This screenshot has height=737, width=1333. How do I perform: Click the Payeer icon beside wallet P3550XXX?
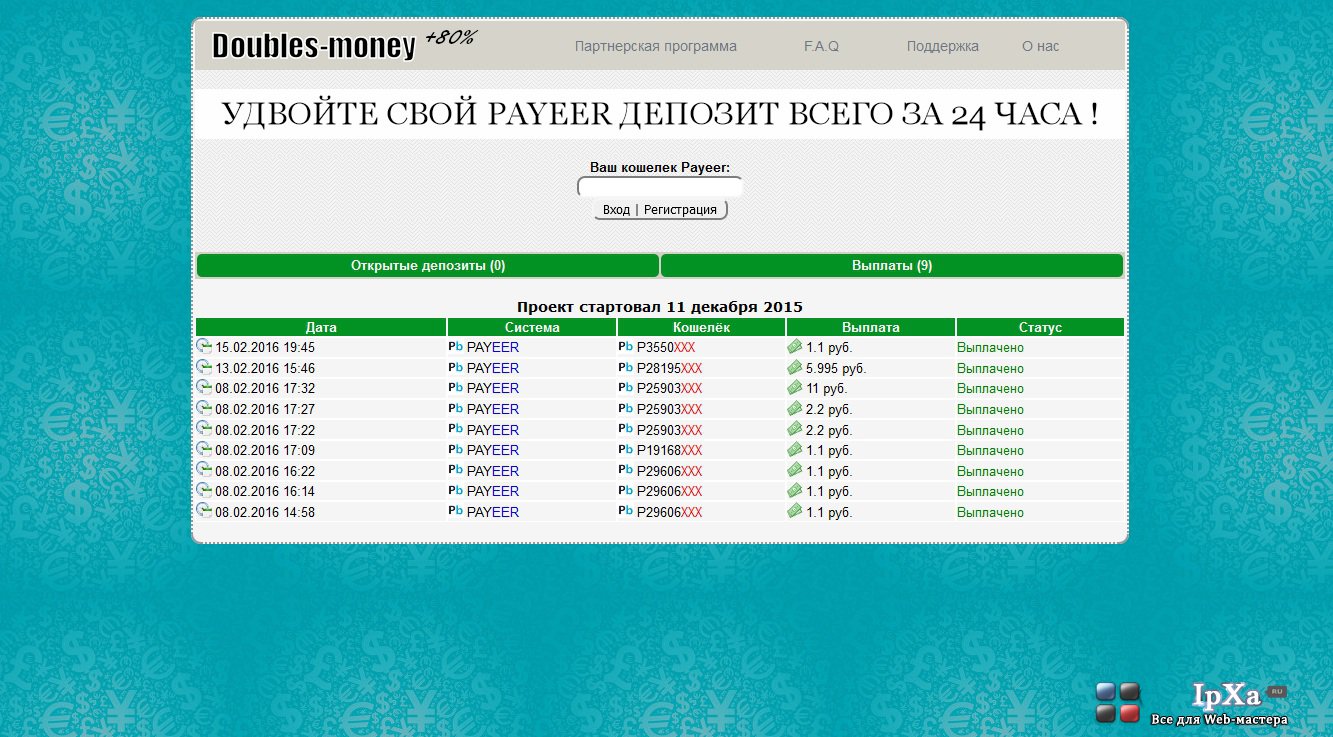pyautogui.click(x=626, y=347)
